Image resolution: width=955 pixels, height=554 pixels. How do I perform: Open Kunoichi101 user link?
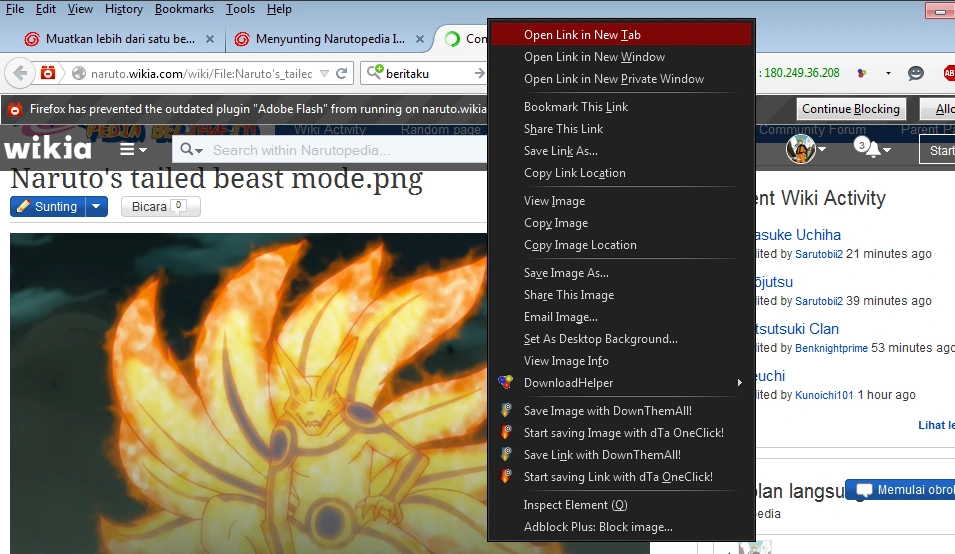click(x=824, y=395)
